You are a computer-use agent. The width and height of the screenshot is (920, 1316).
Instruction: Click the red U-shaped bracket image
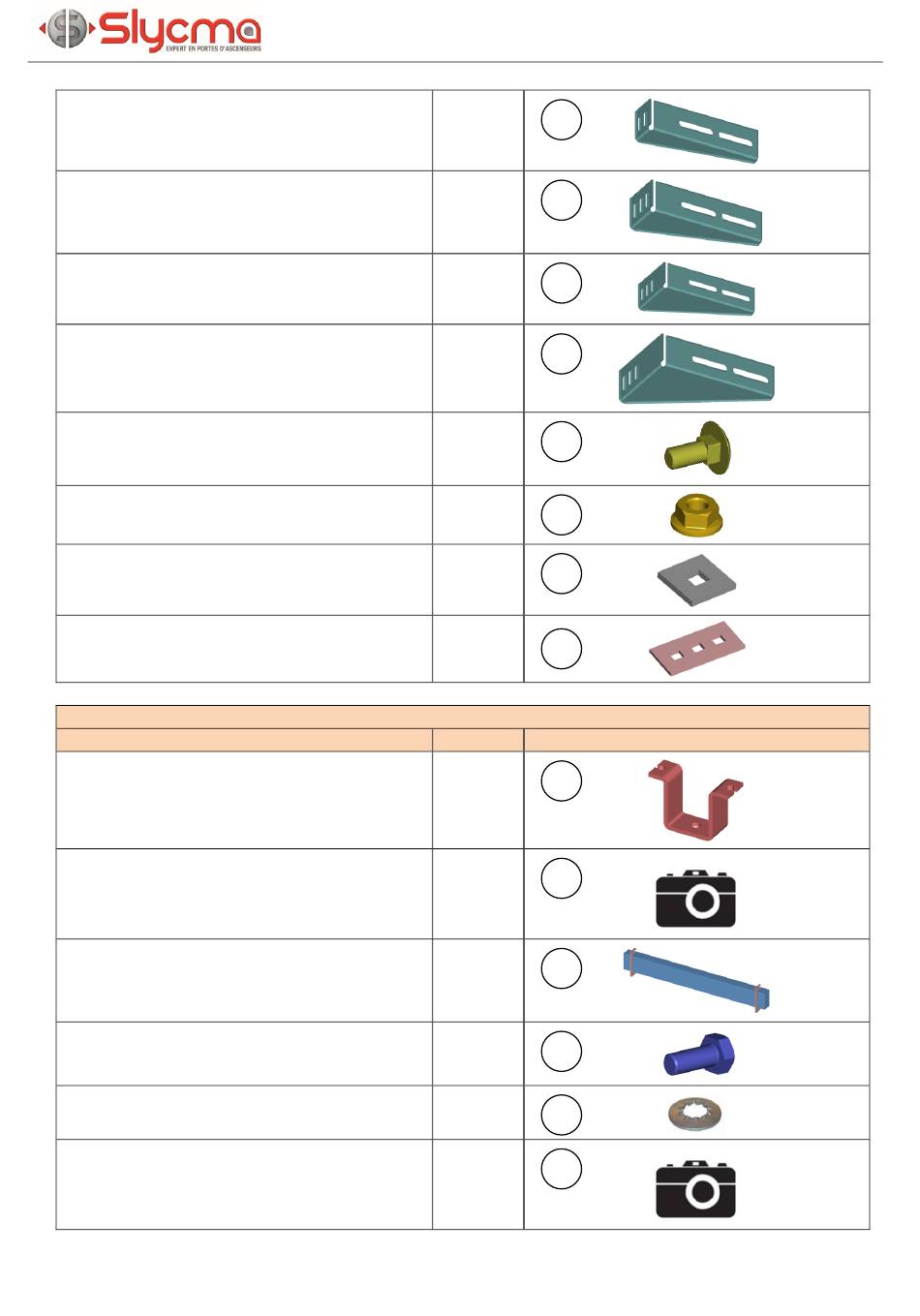[x=696, y=800]
